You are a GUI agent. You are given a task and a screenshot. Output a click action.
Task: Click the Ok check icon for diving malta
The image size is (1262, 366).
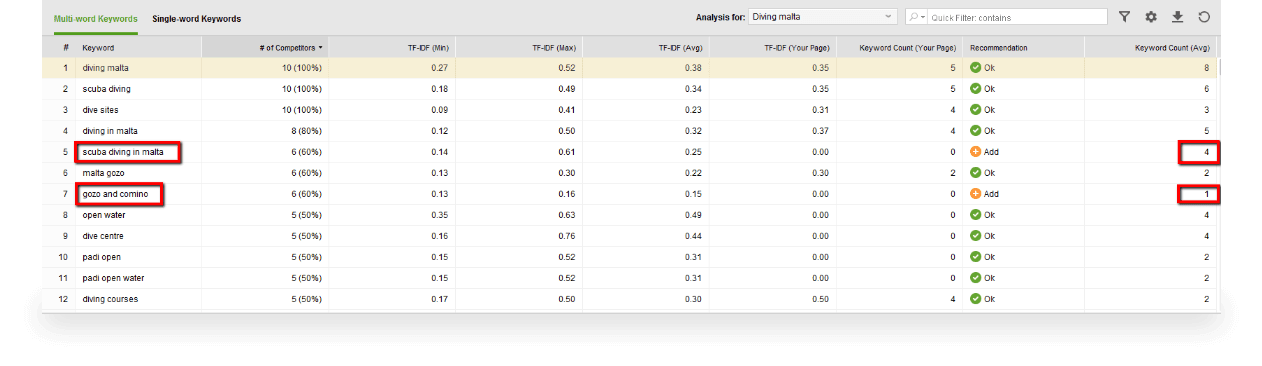click(x=975, y=68)
